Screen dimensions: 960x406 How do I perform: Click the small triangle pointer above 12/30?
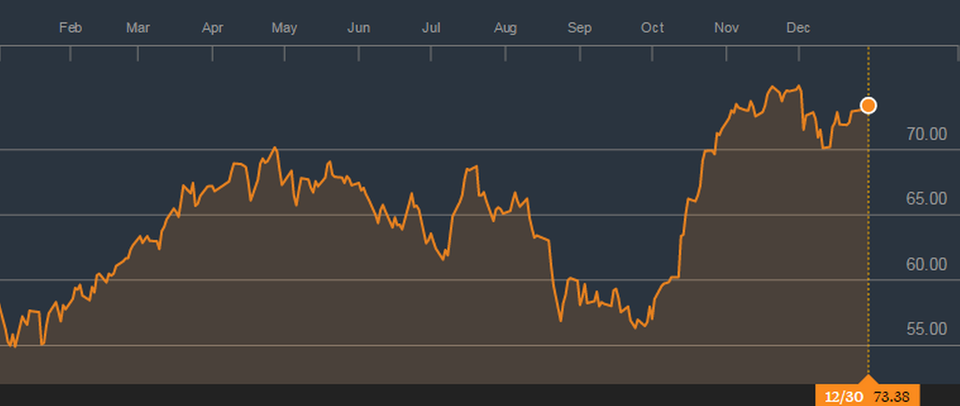868,381
